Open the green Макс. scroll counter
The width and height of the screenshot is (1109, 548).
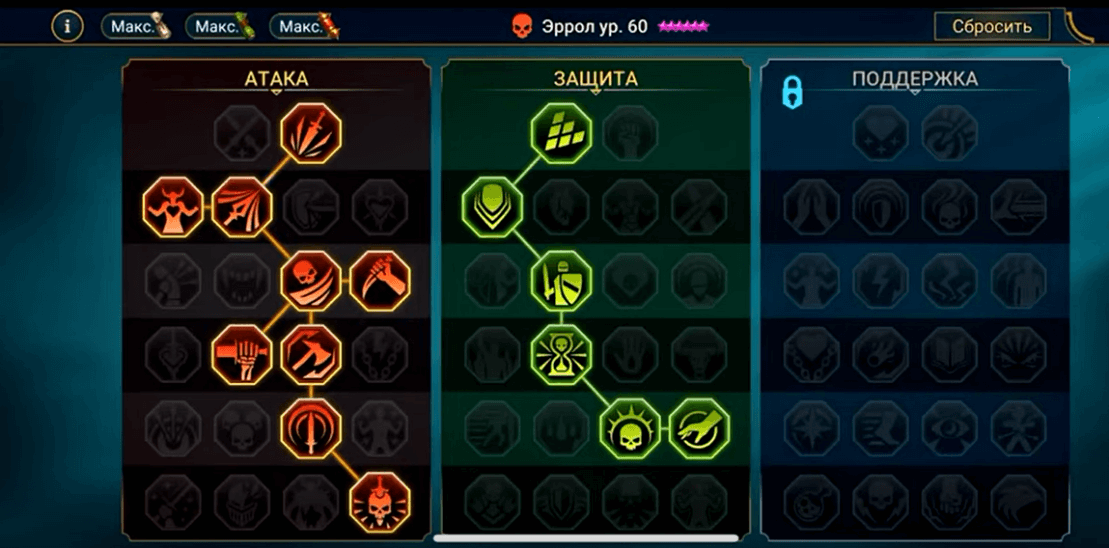221,27
